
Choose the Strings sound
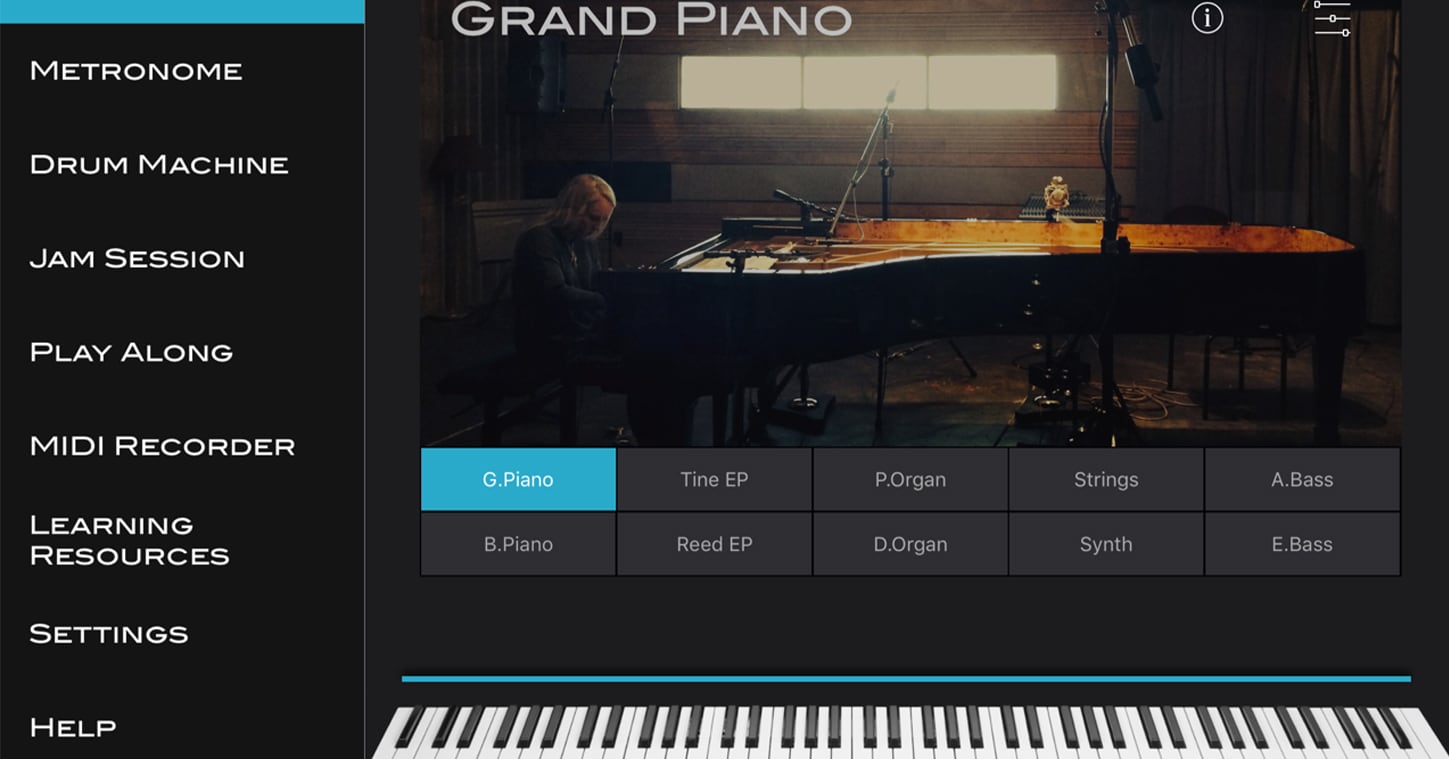click(1106, 479)
